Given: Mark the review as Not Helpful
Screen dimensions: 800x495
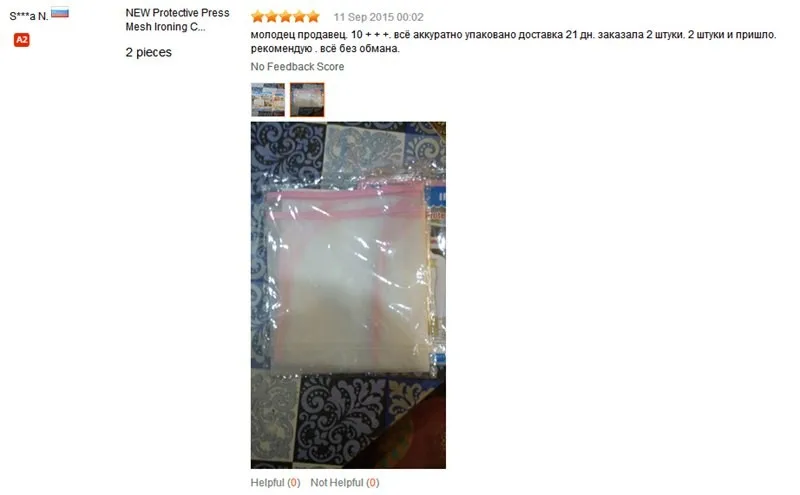Looking at the screenshot, I should (x=345, y=482).
